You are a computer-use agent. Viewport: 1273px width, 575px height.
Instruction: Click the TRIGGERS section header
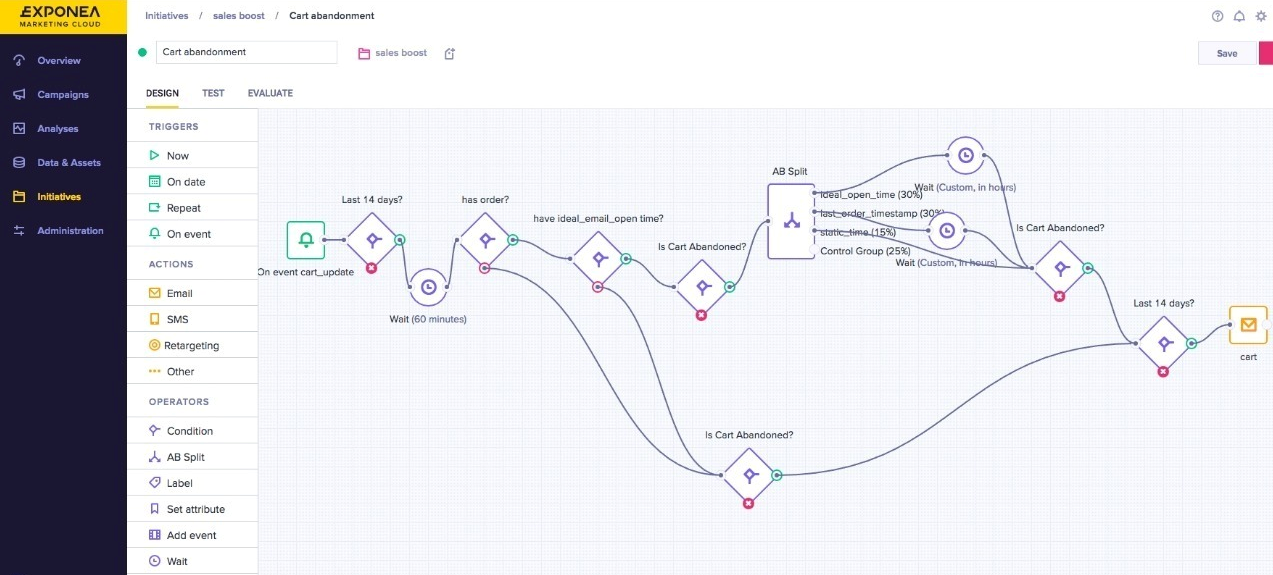click(174, 127)
